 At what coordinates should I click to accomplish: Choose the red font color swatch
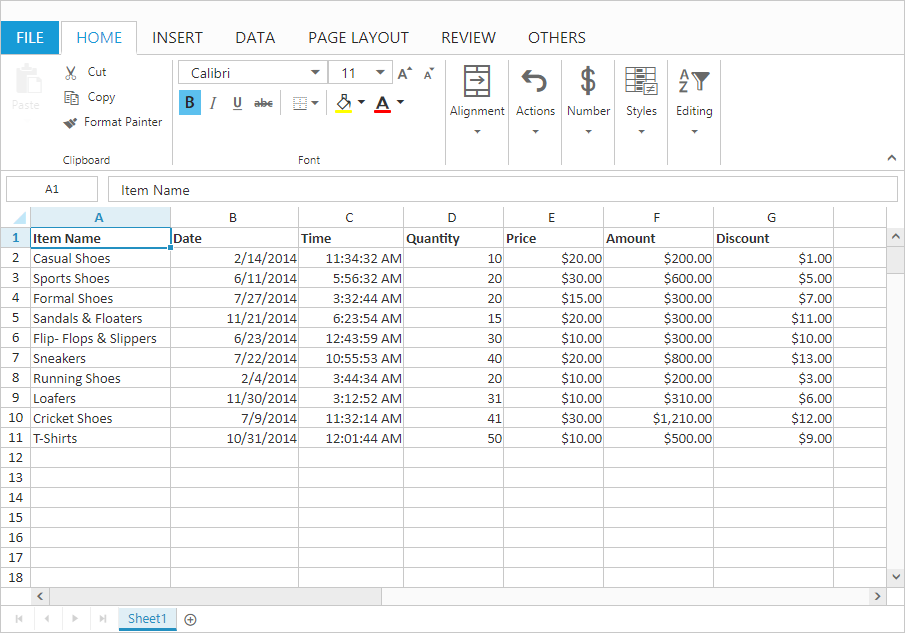(x=381, y=102)
